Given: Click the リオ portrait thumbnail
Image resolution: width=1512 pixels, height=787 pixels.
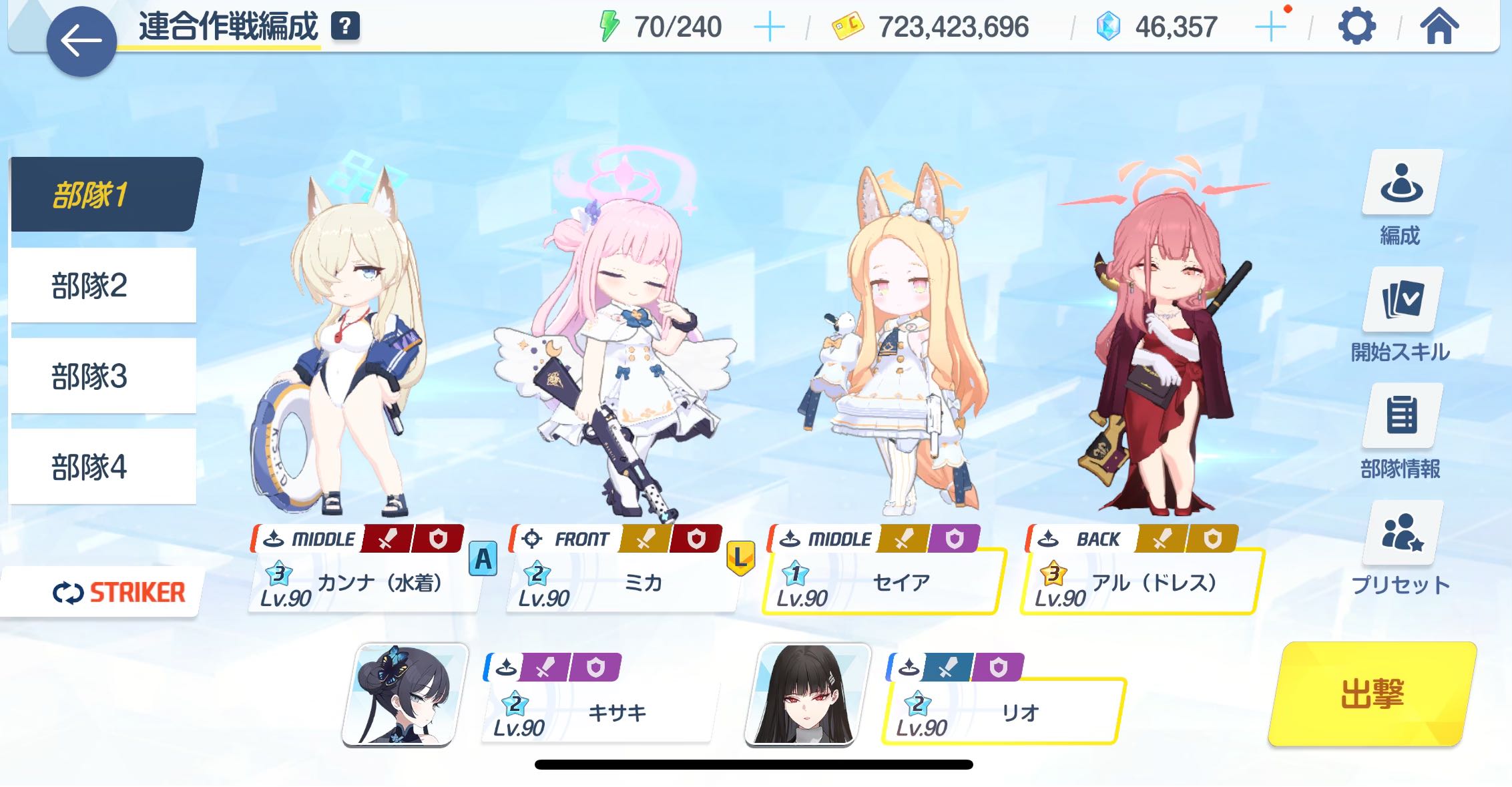Looking at the screenshot, I should [808, 694].
